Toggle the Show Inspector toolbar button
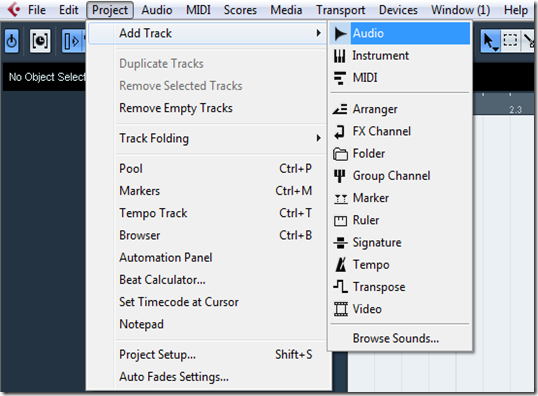 click(73, 41)
